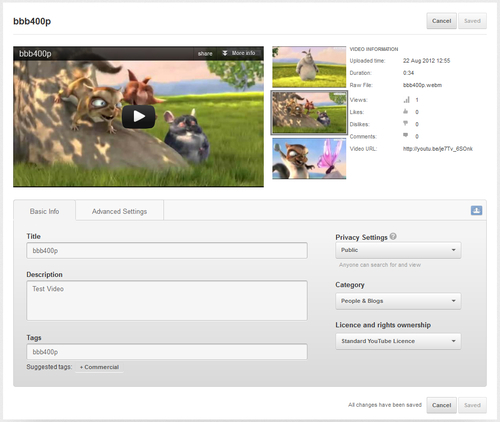
Task: Open the People & Blogs category dropdown
Action: tap(398, 301)
